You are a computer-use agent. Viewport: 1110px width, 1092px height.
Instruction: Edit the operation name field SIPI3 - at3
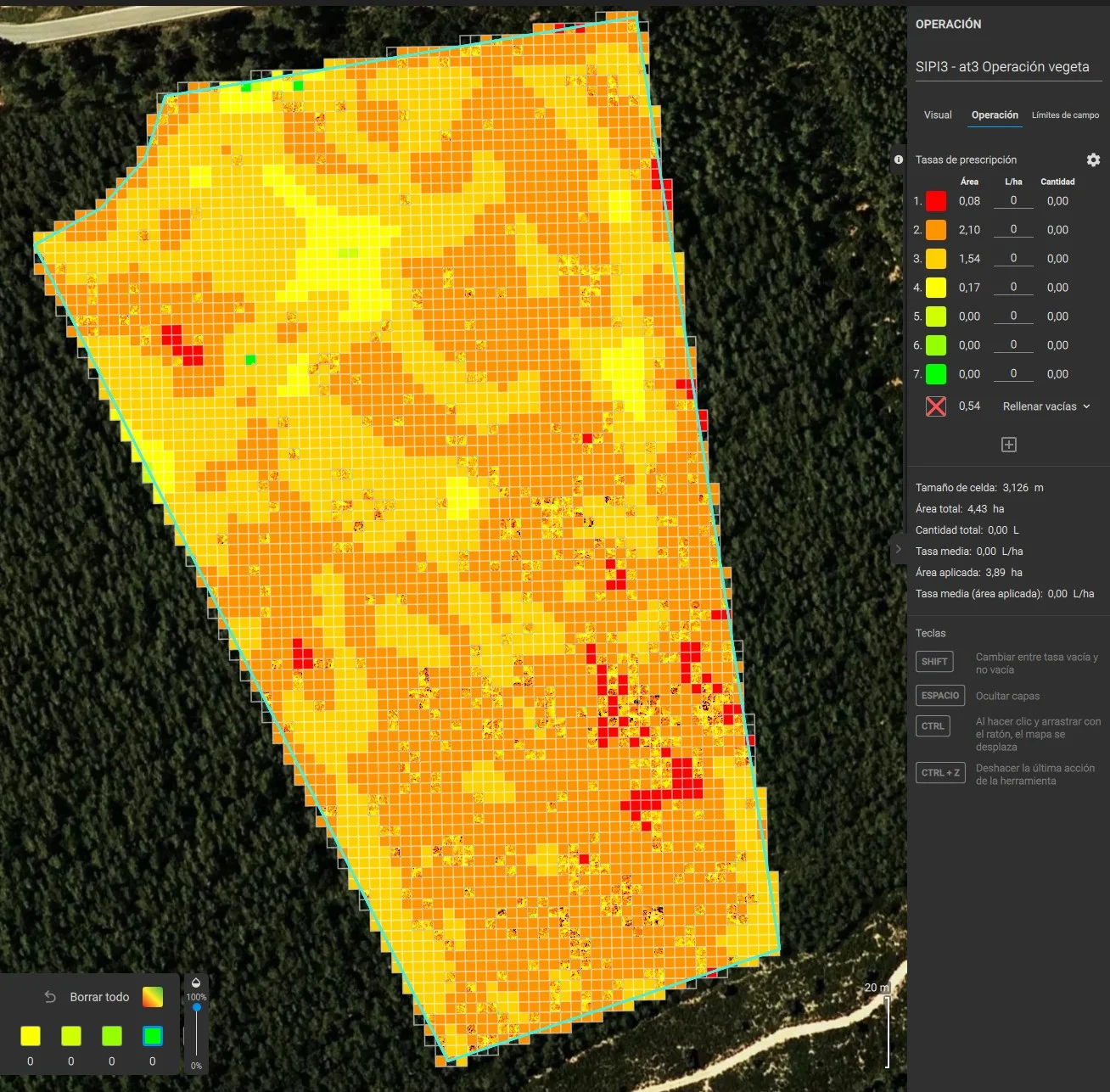(1007, 67)
